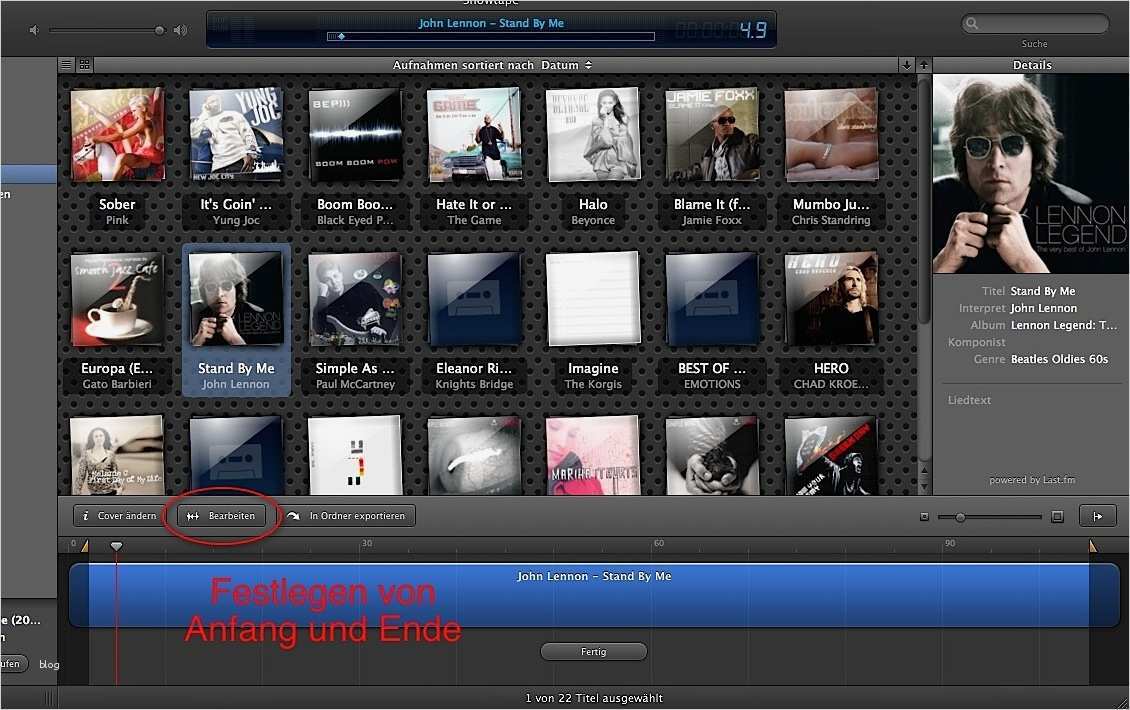Click the Cover ändern button

(119, 515)
